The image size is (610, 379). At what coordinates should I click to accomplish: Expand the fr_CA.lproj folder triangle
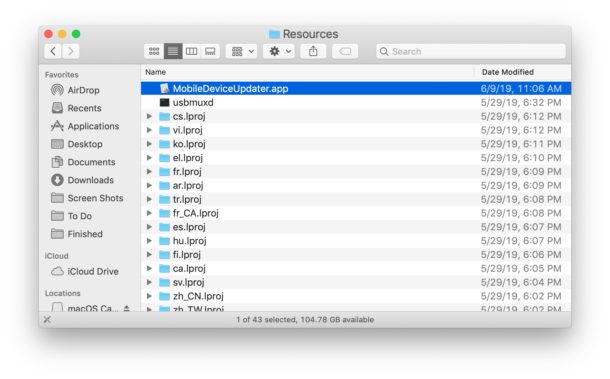(149, 213)
